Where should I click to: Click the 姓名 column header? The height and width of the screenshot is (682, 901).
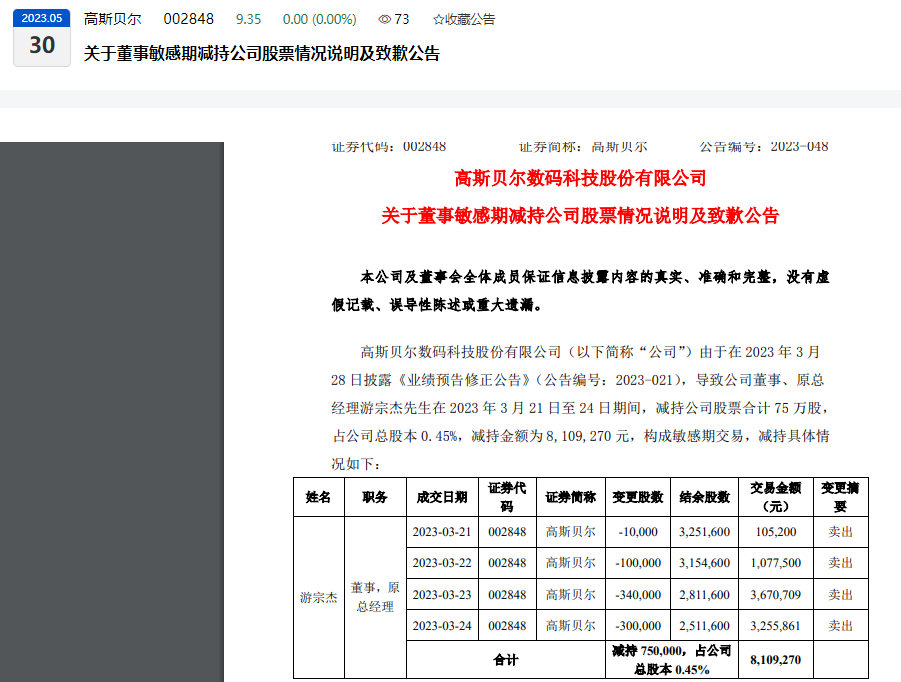pyautogui.click(x=318, y=497)
